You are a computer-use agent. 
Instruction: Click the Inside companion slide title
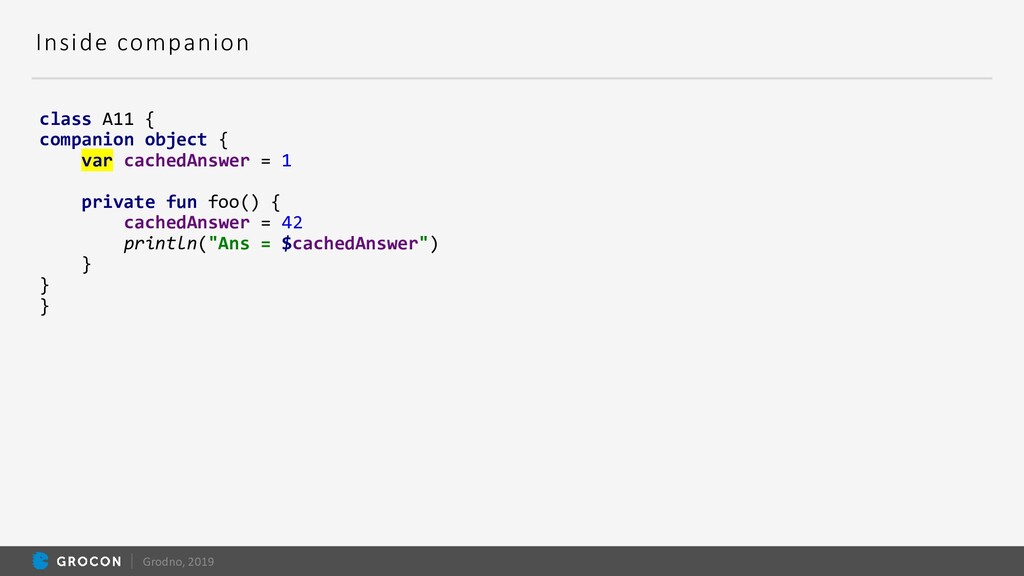point(142,43)
